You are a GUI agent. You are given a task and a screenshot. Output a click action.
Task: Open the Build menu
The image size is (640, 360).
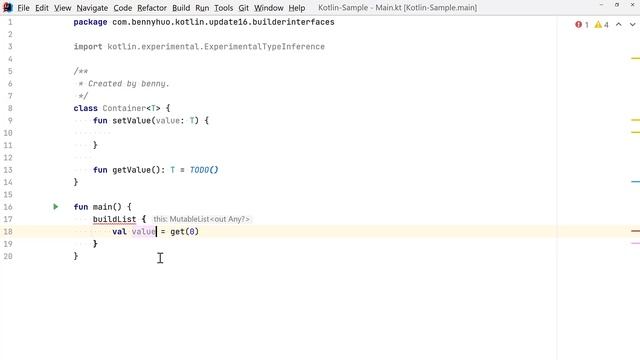pos(181,8)
